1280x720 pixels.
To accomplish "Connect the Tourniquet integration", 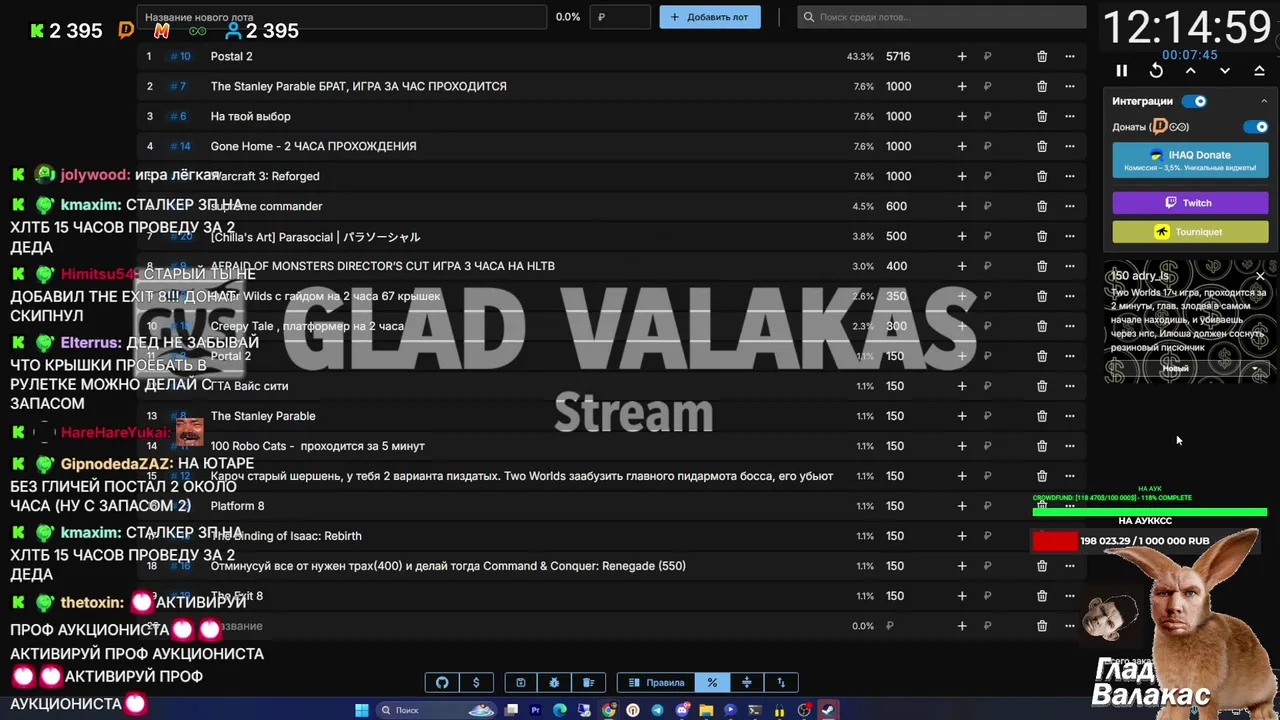I will (1190, 232).
